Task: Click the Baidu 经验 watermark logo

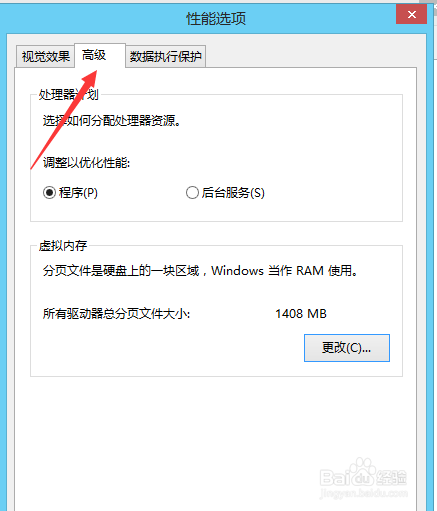Action: tap(363, 473)
